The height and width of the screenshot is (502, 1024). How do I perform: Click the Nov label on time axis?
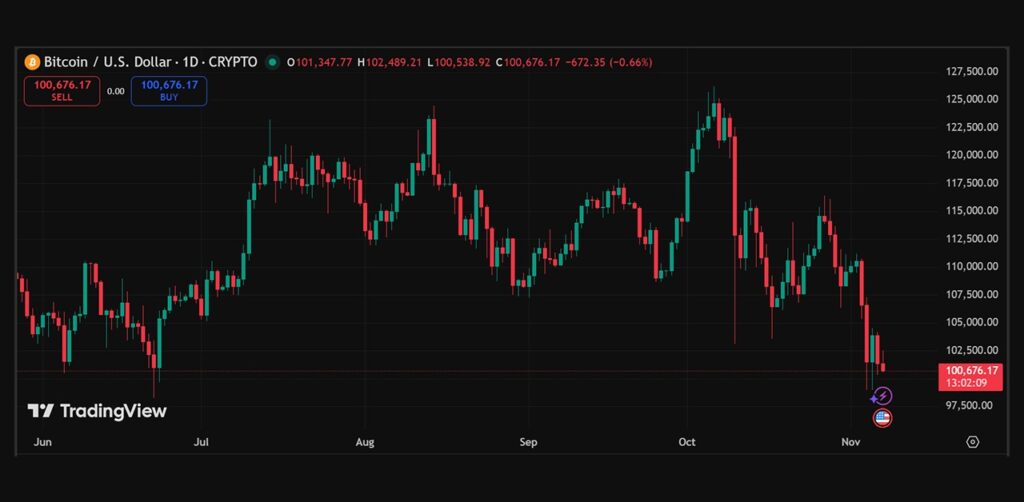coord(850,441)
